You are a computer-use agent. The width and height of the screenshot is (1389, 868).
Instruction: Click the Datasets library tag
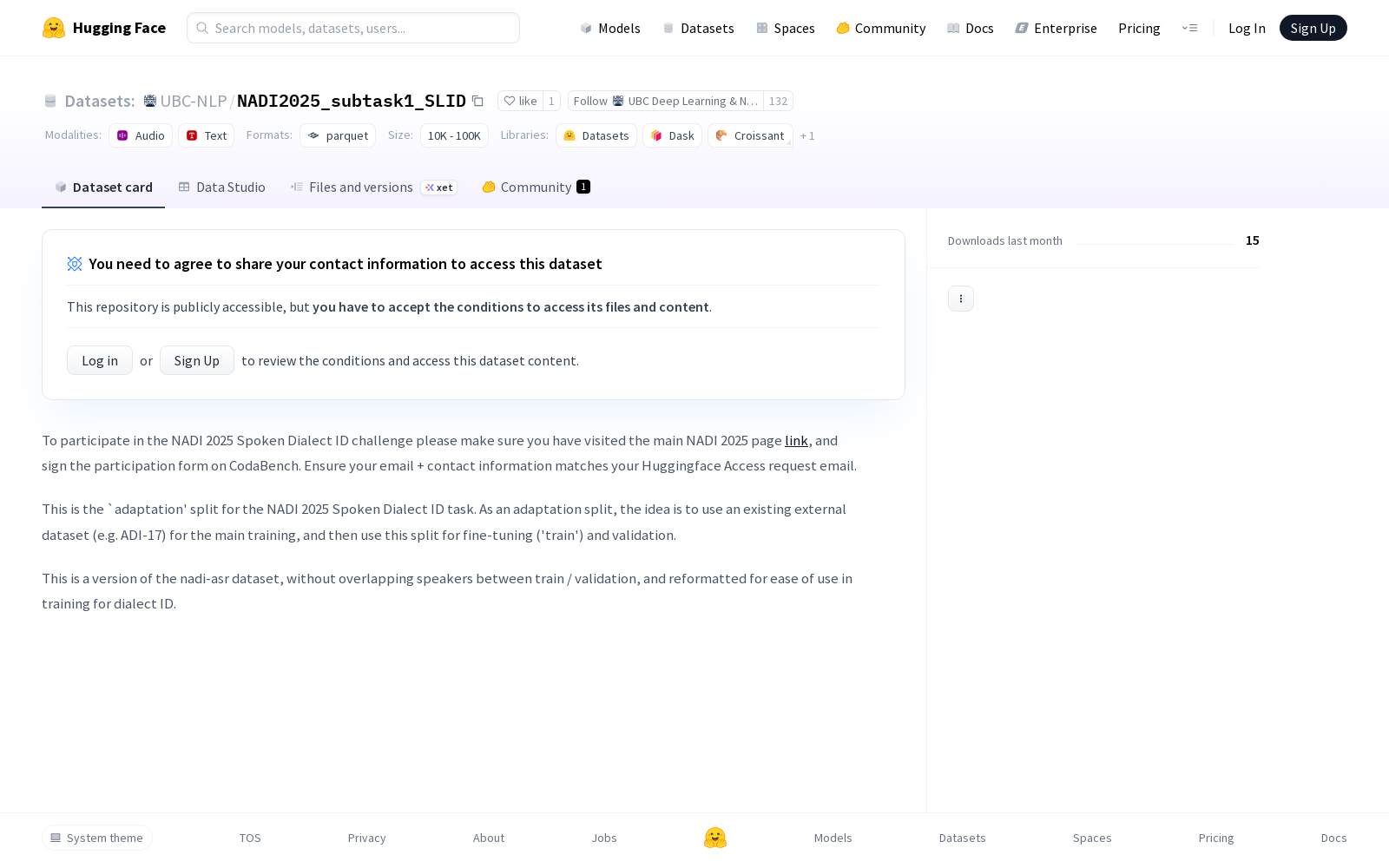point(596,135)
